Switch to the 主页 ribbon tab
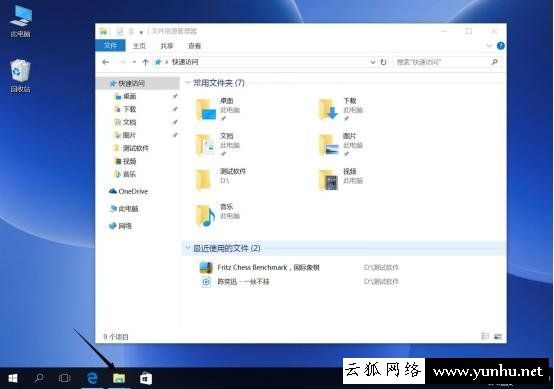The image size is (554, 389). (139, 46)
